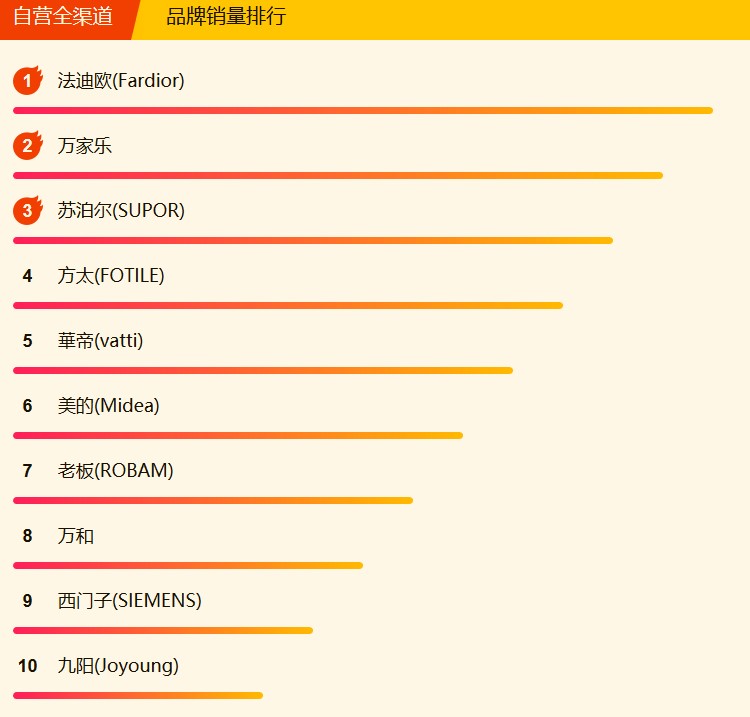Screen dimensions: 750x717
Task: Click the rank 2 flame badge
Action: click(x=28, y=146)
